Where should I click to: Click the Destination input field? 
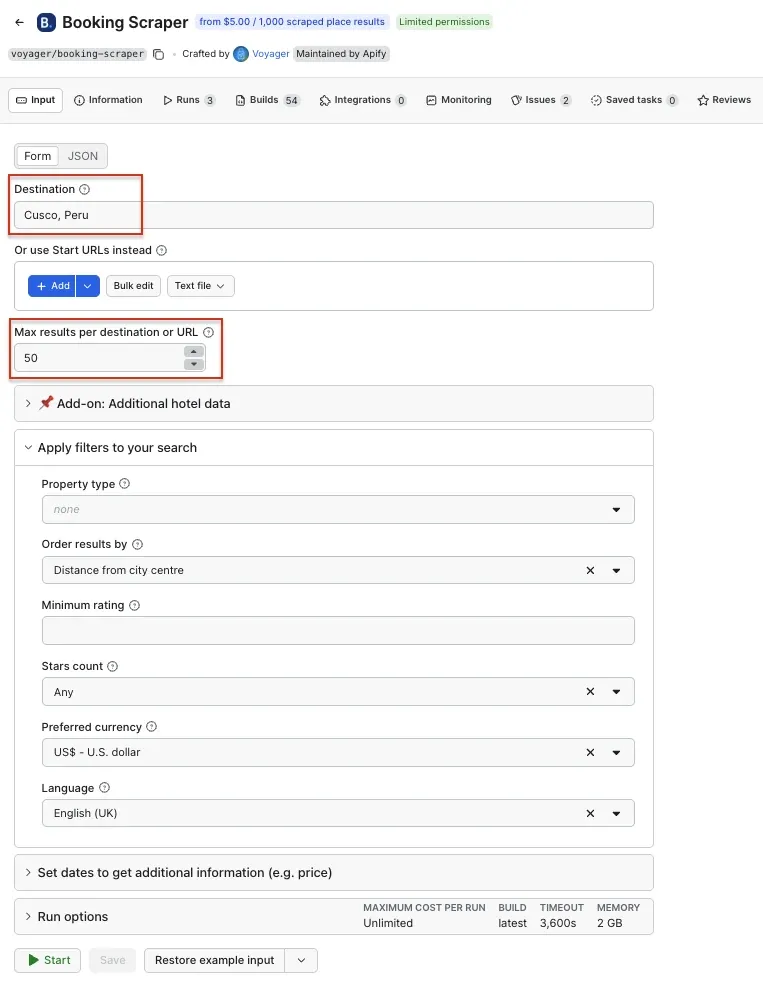point(333,215)
